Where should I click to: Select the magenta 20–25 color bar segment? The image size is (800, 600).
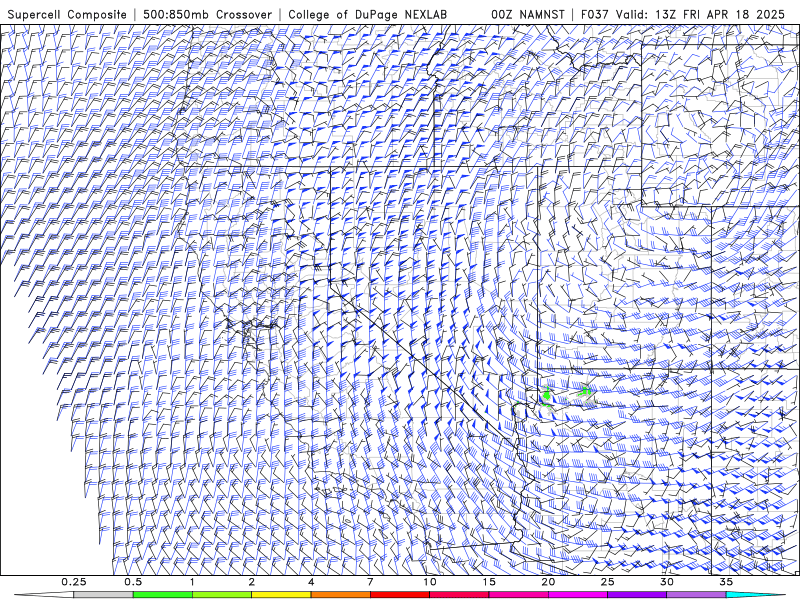[x=578, y=595]
